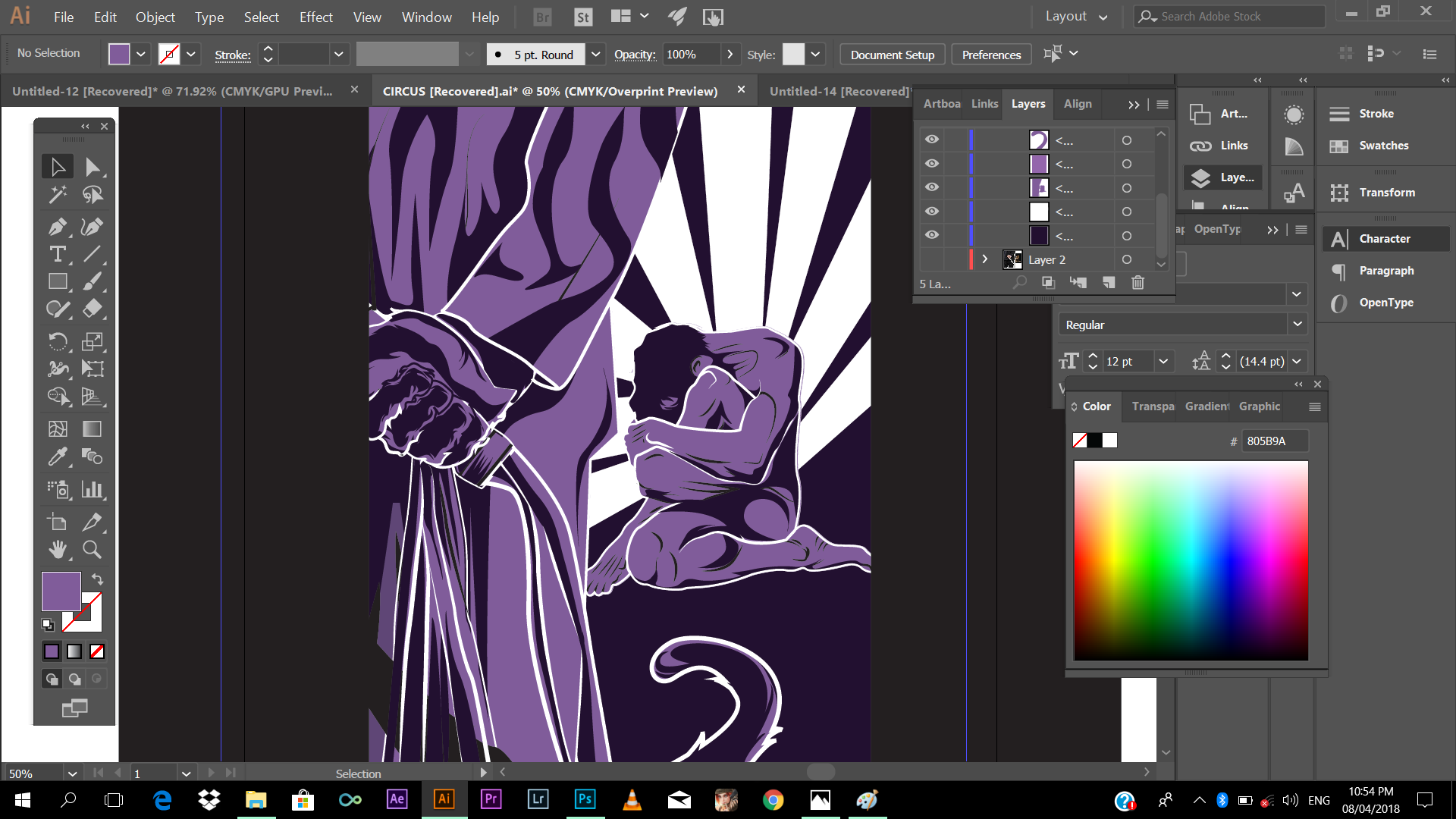
Task: Swap fill and stroke colors
Action: (x=97, y=579)
